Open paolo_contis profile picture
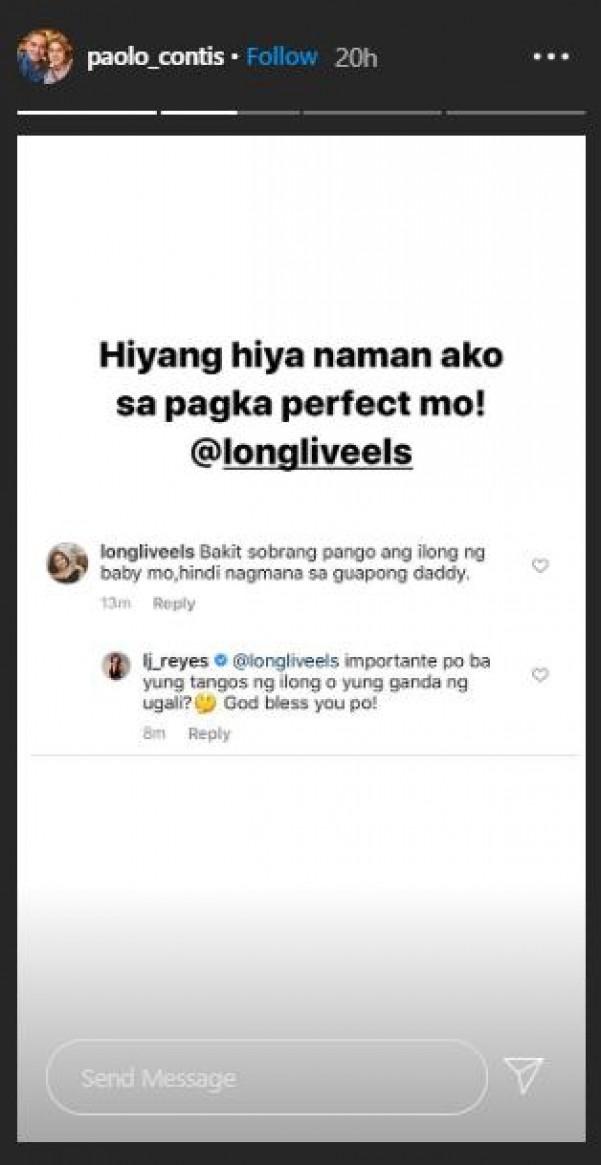The height and width of the screenshot is (1165, 601). pos(45,57)
